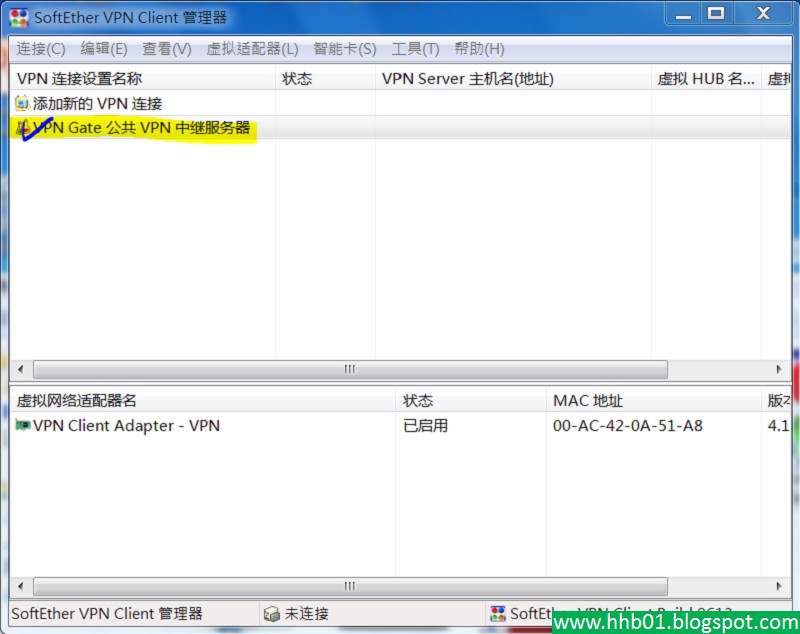Image resolution: width=800 pixels, height=634 pixels.
Task: Close the SoftEther VPN Client window
Action: [x=763, y=14]
